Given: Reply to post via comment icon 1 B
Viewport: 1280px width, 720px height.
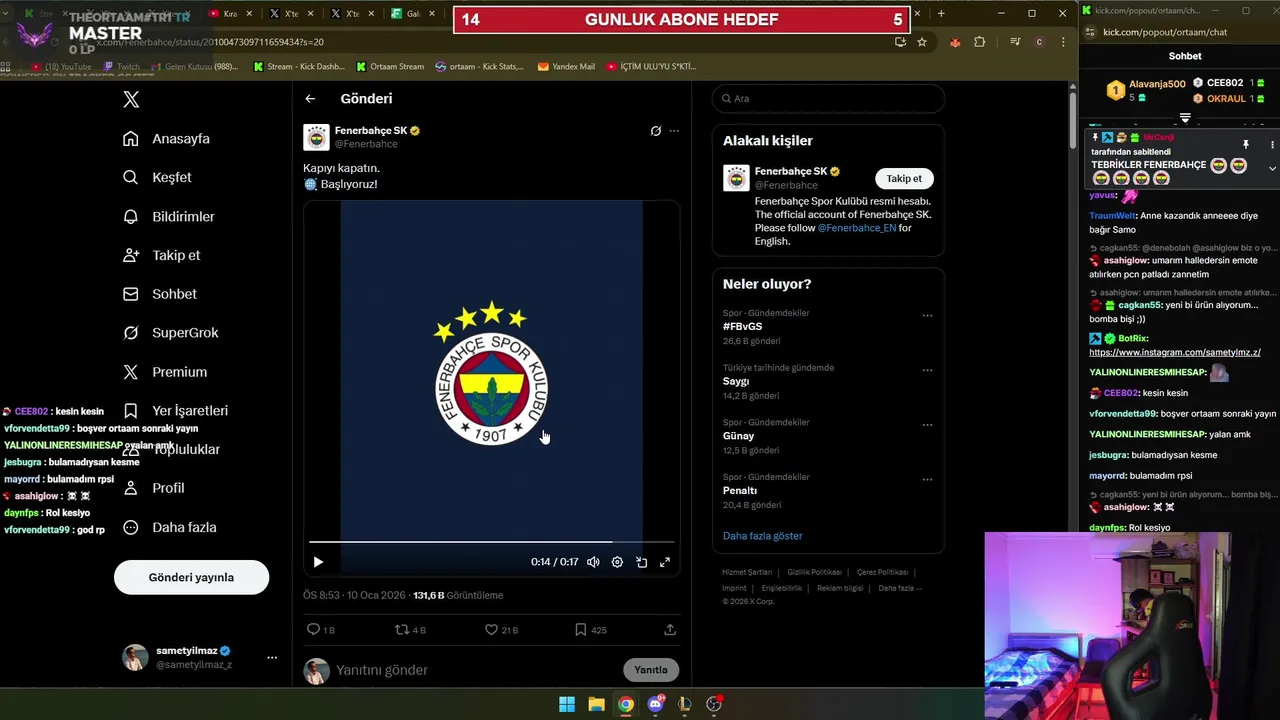Looking at the screenshot, I should (320, 630).
